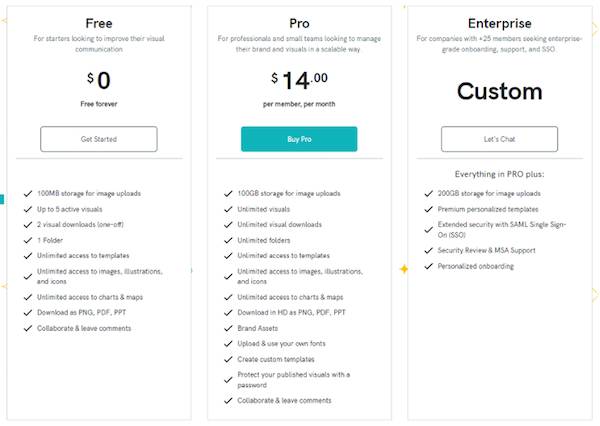This screenshot has width=600, height=426.
Task: Click Security Review & MSA Support feature
Action: pyautogui.click(x=488, y=251)
